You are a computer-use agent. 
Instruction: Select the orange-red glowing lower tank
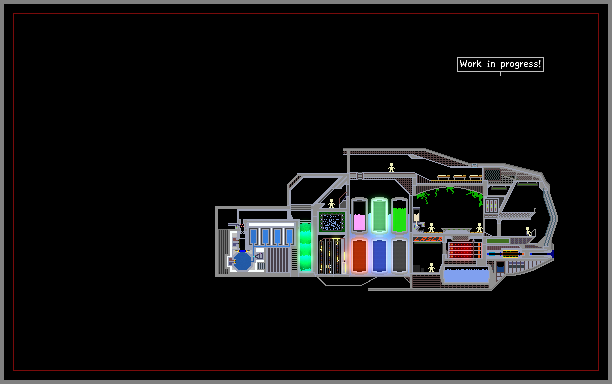[x=359, y=256]
